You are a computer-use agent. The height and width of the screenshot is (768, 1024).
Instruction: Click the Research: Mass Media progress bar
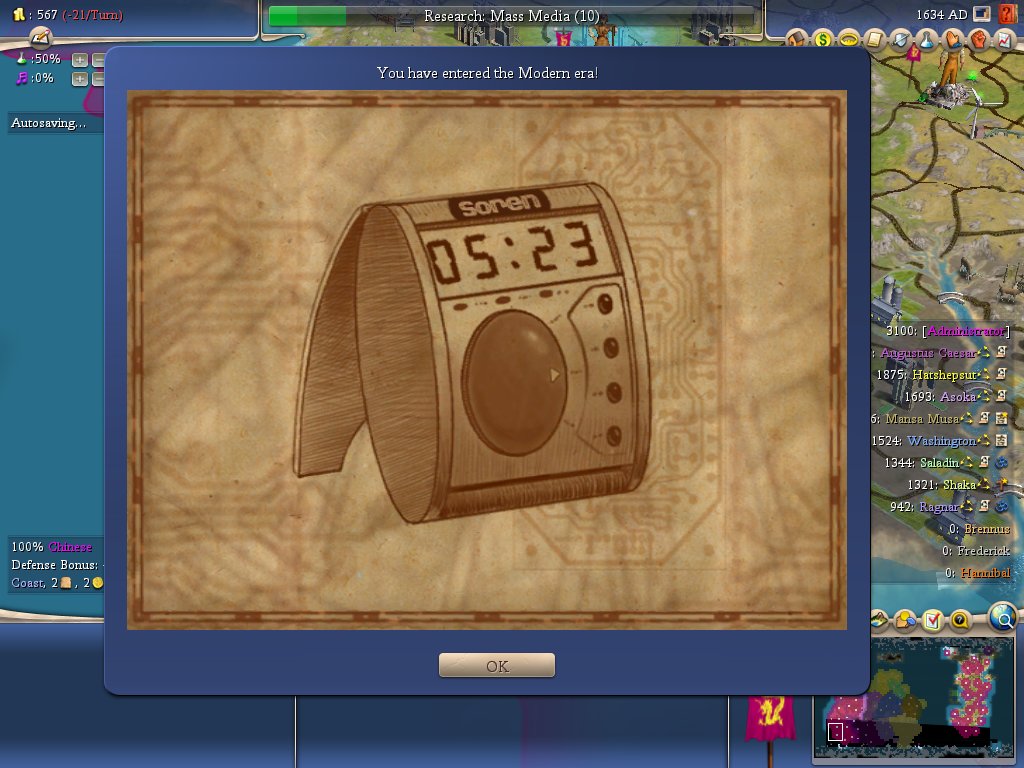(512, 16)
